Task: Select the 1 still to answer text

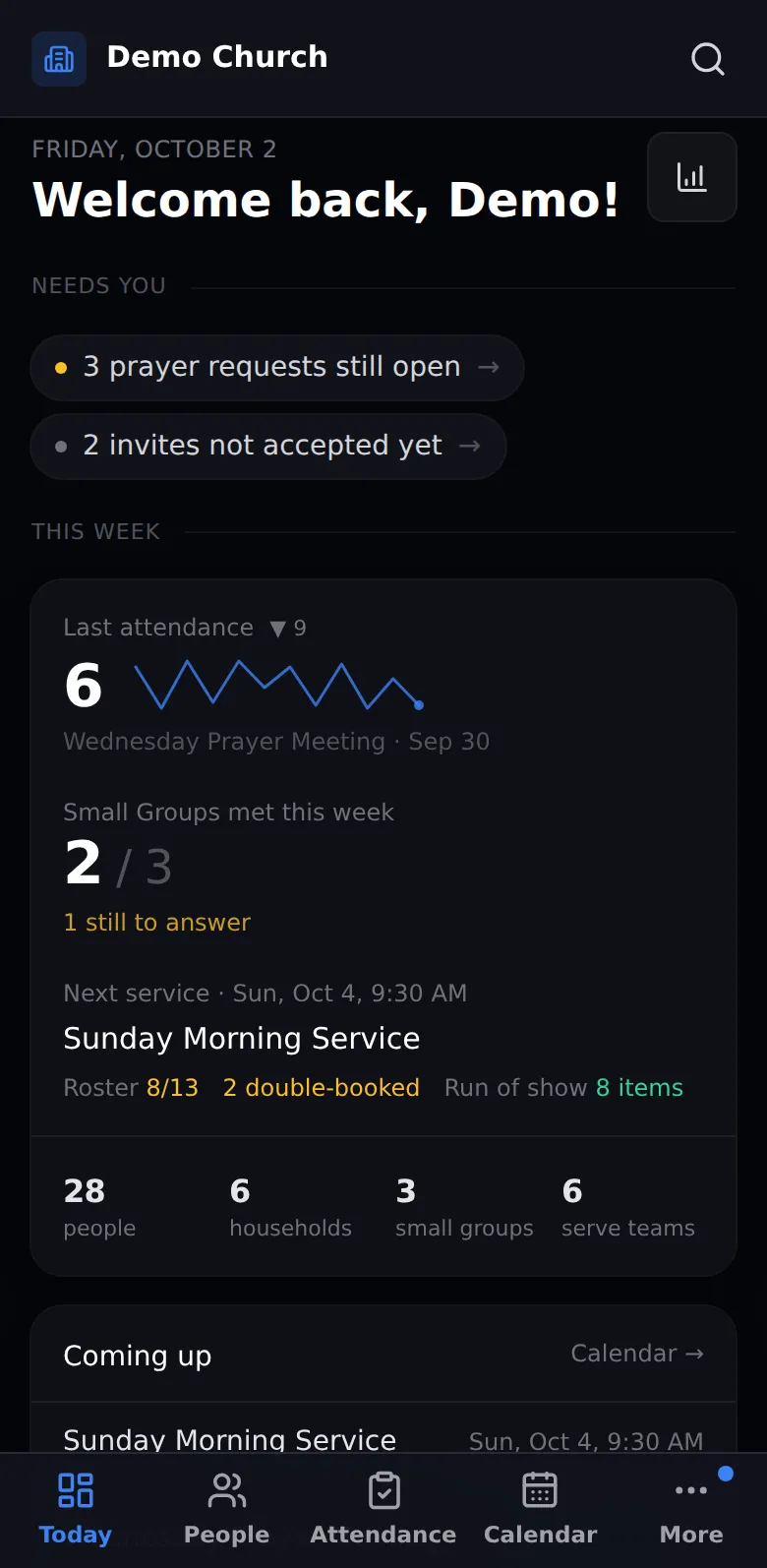Action: coord(157,923)
